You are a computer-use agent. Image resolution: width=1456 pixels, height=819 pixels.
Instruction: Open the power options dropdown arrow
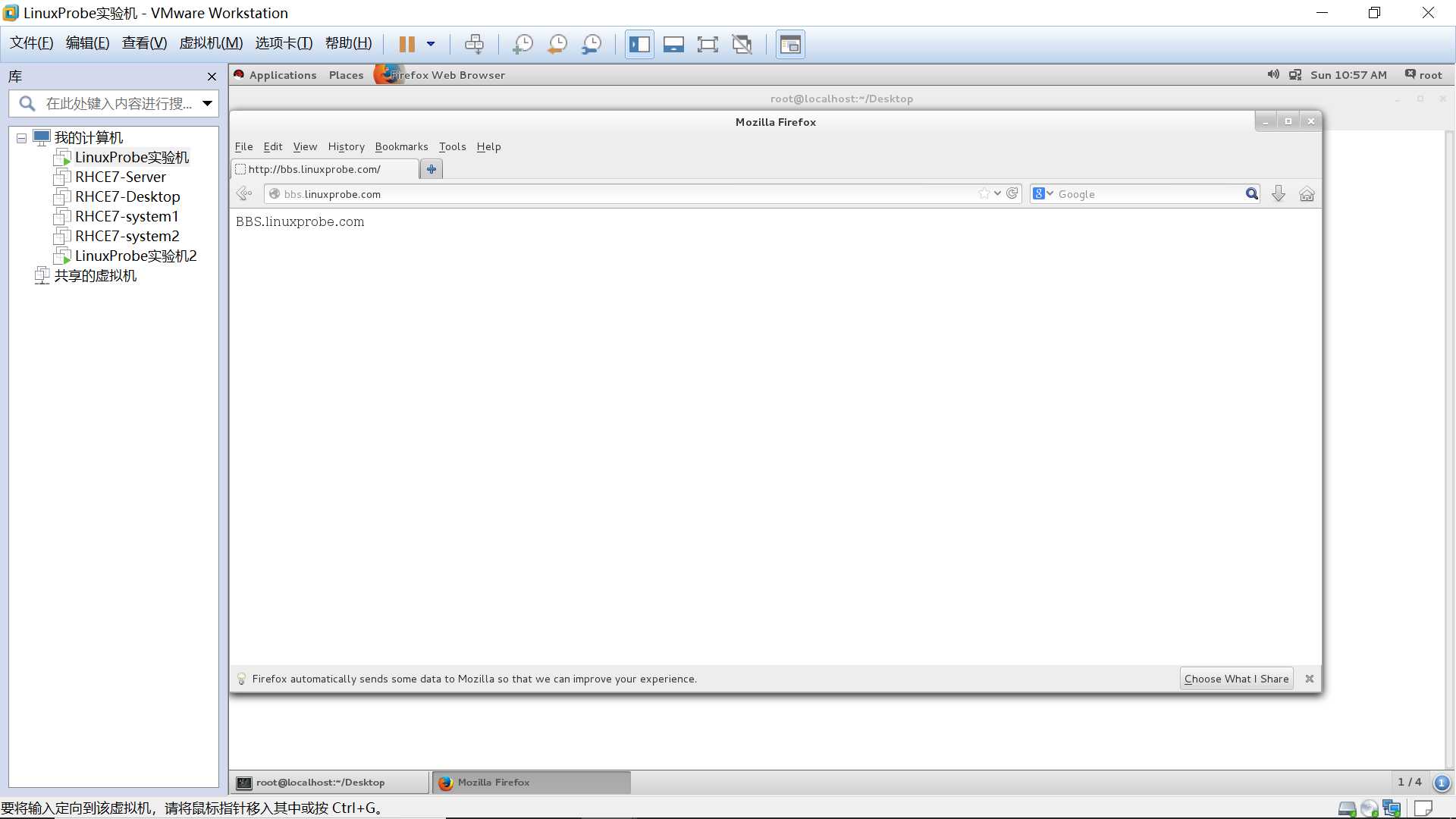pyautogui.click(x=431, y=44)
